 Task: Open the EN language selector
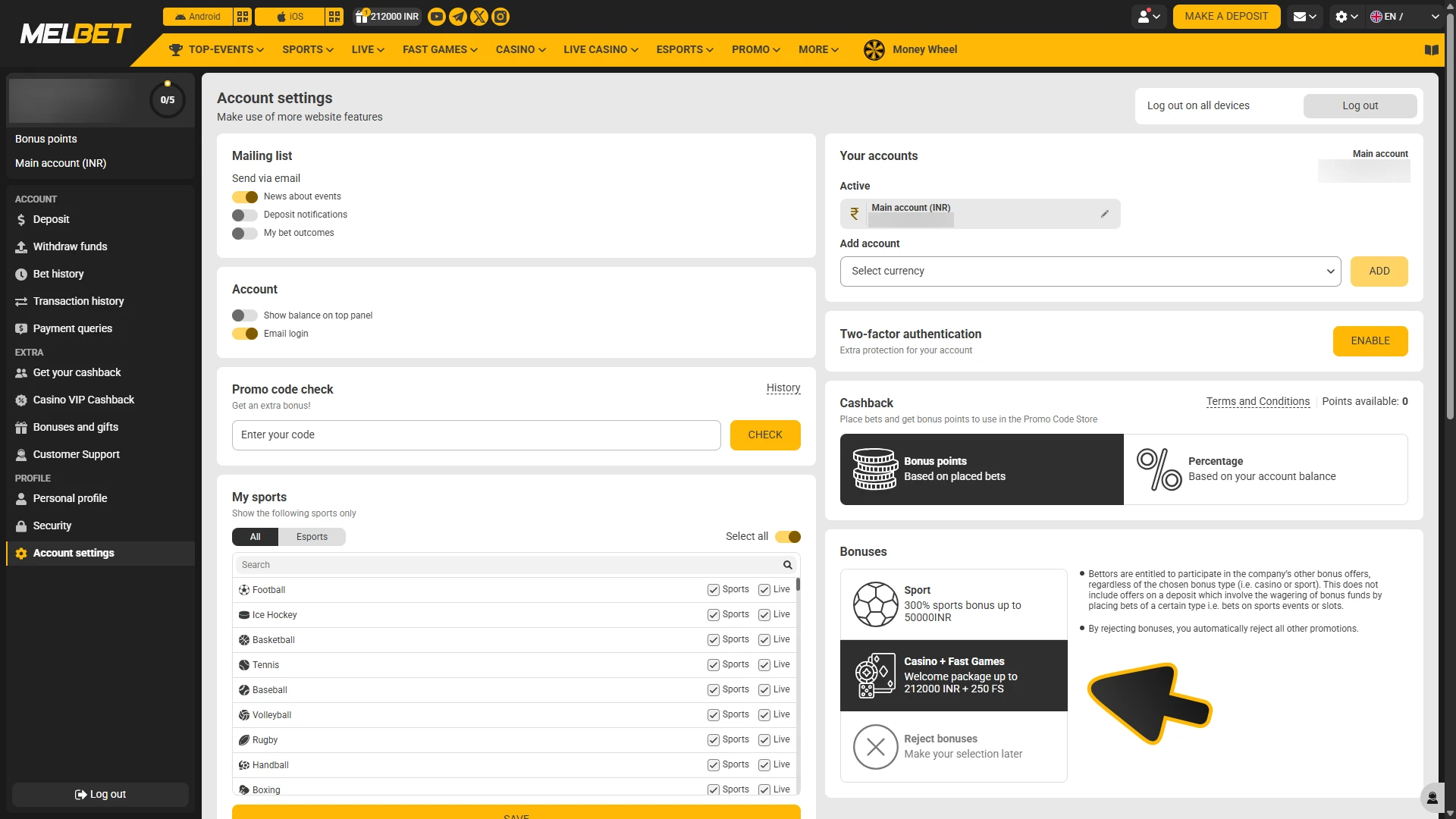(x=1404, y=17)
